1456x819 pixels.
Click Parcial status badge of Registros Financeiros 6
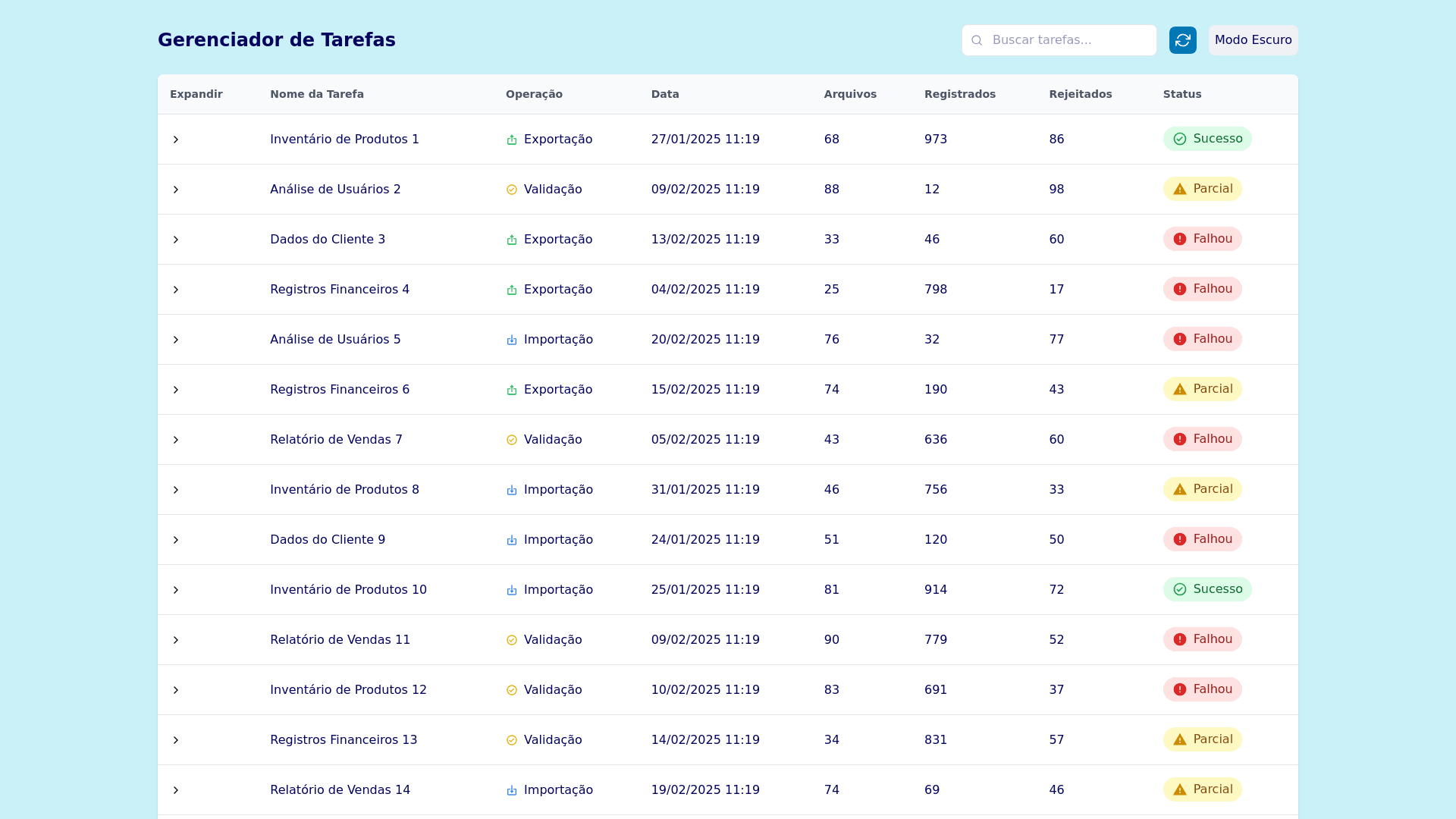(x=1202, y=389)
